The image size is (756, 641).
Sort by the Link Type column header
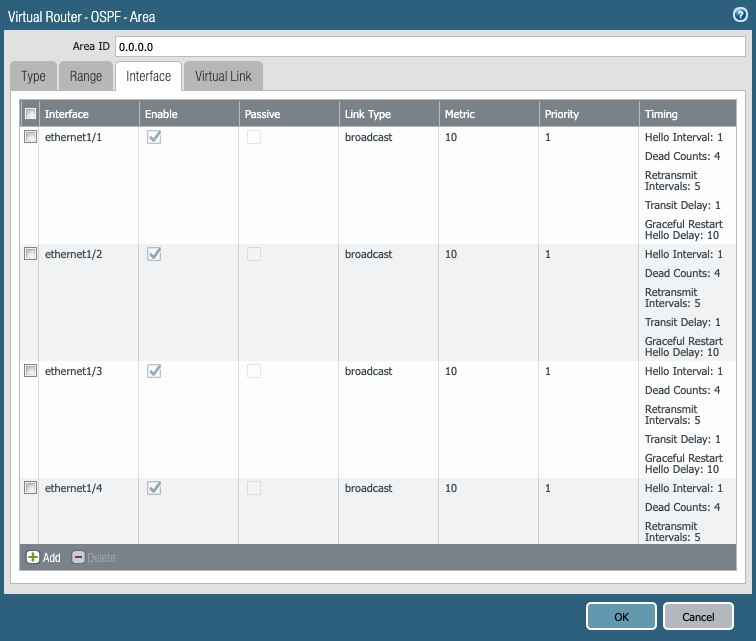[x=389, y=114]
